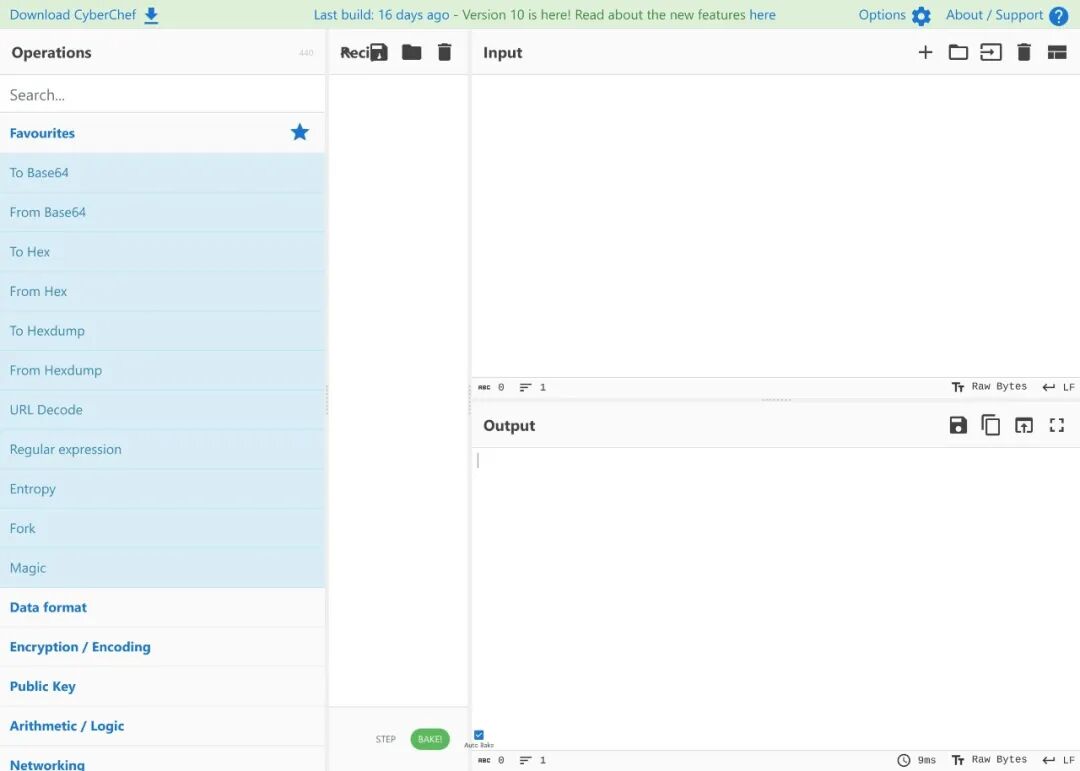Expand the Arithmetic / Logic category
The image size is (1080, 771).
[x=163, y=726]
